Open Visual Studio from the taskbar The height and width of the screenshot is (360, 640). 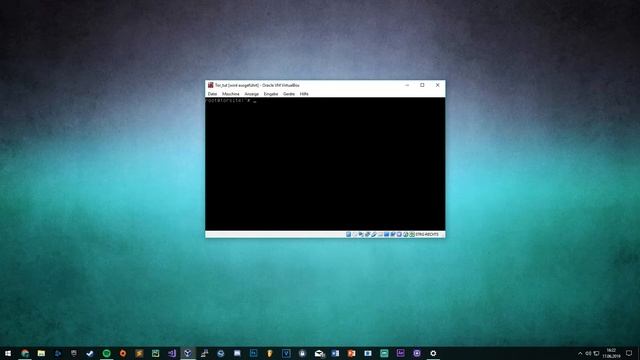[172, 353]
